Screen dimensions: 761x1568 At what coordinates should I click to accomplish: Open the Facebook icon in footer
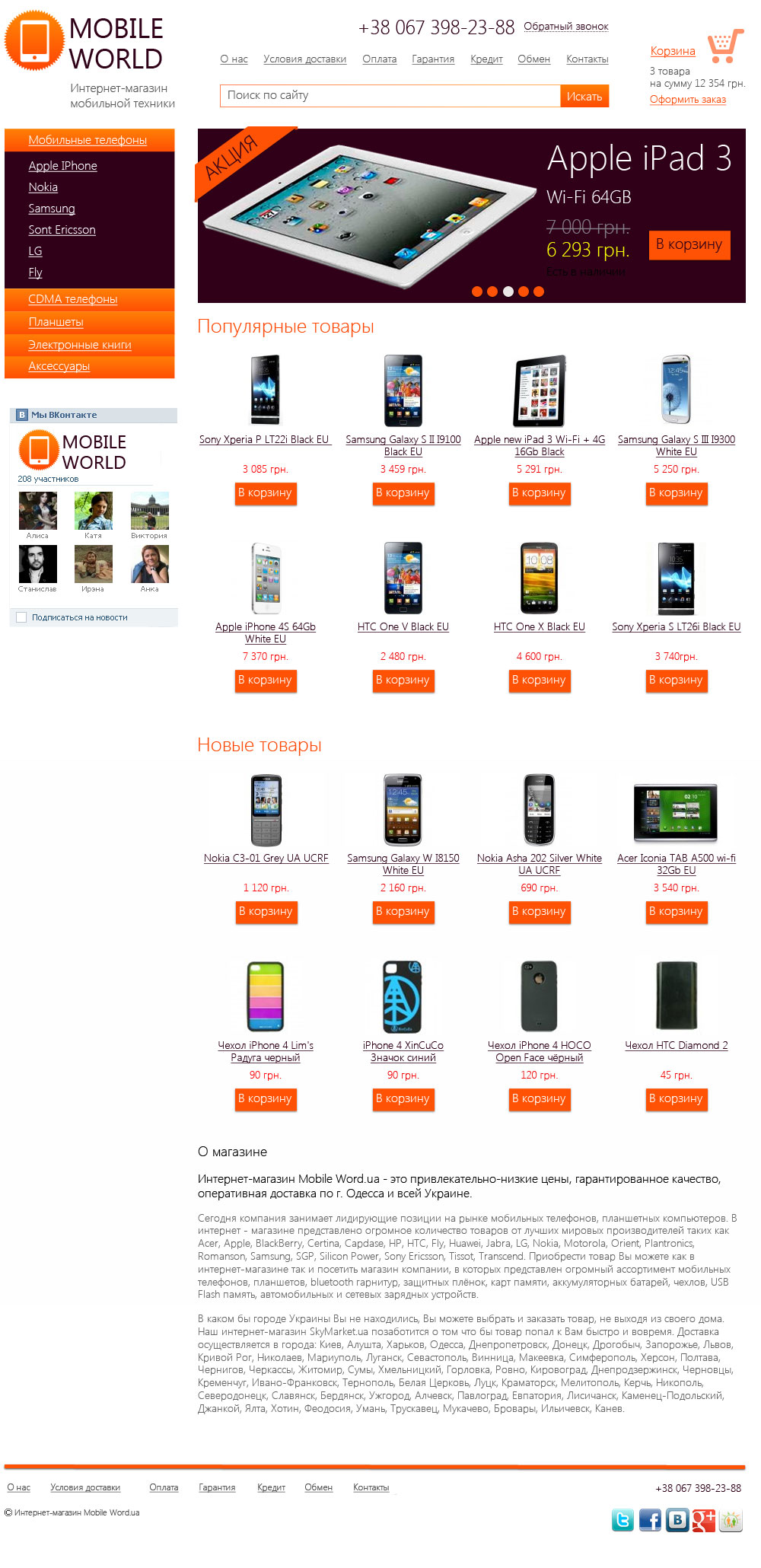click(650, 1520)
